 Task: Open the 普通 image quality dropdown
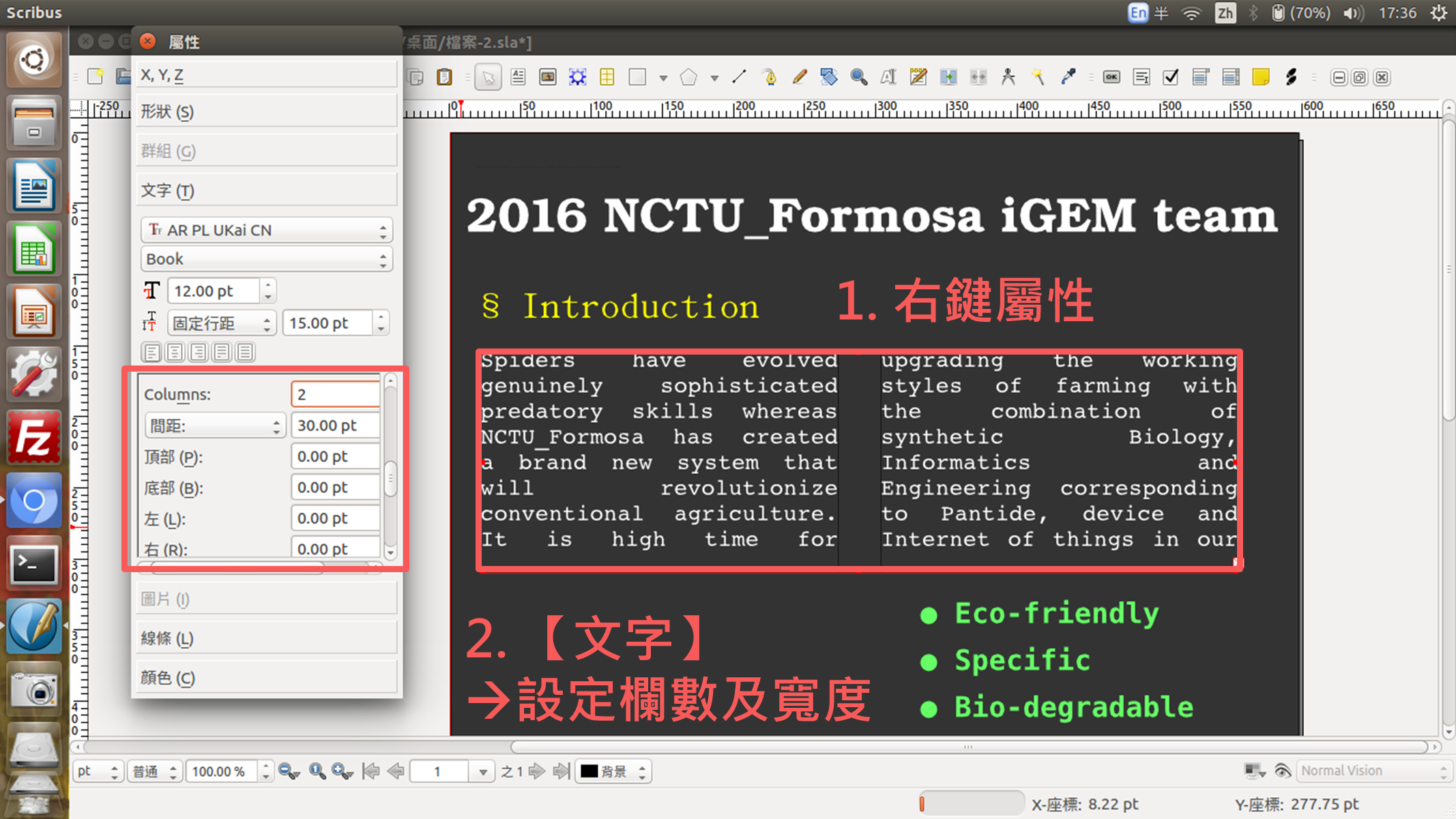tap(154, 771)
